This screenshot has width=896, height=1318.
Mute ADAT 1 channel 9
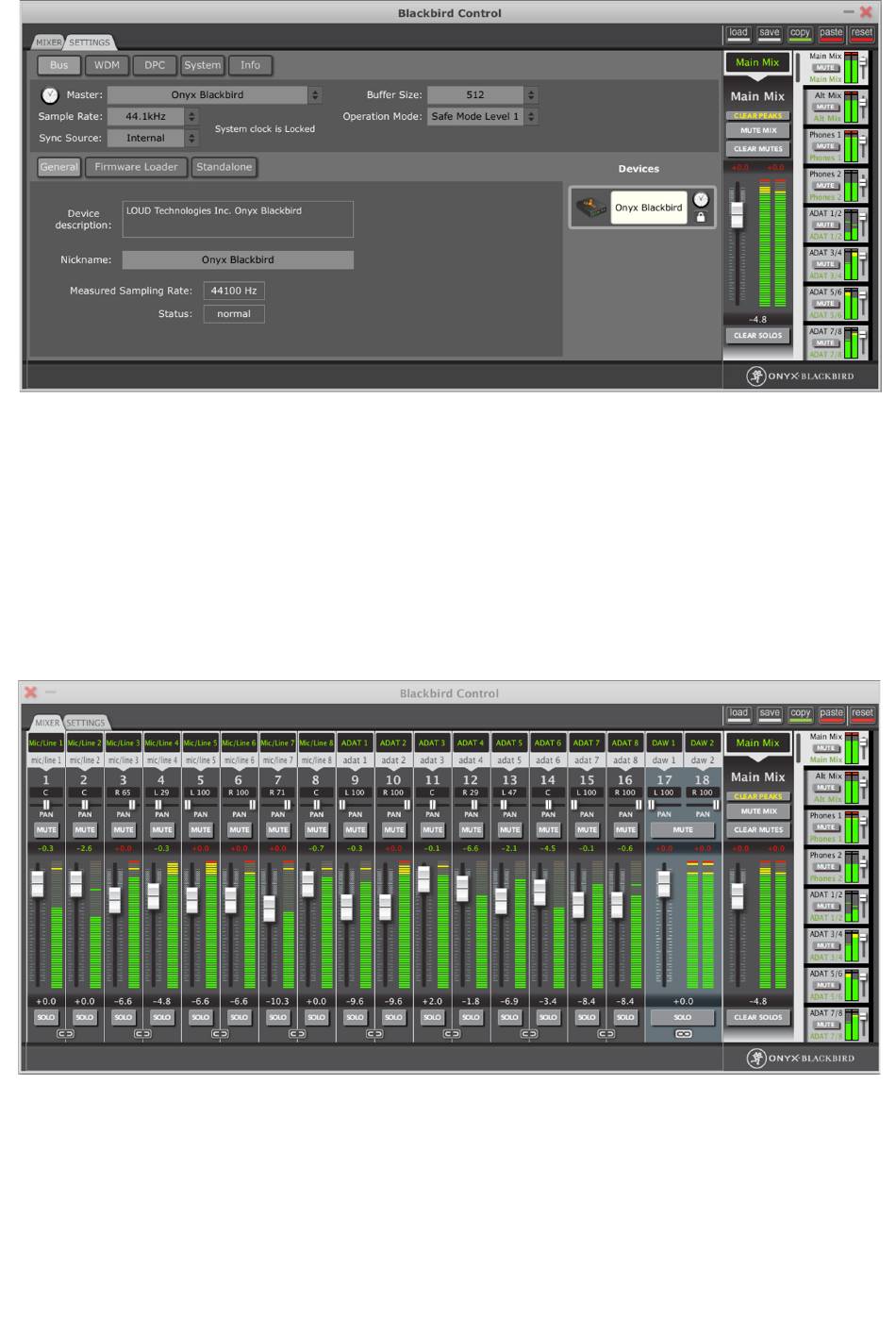pyautogui.click(x=356, y=830)
